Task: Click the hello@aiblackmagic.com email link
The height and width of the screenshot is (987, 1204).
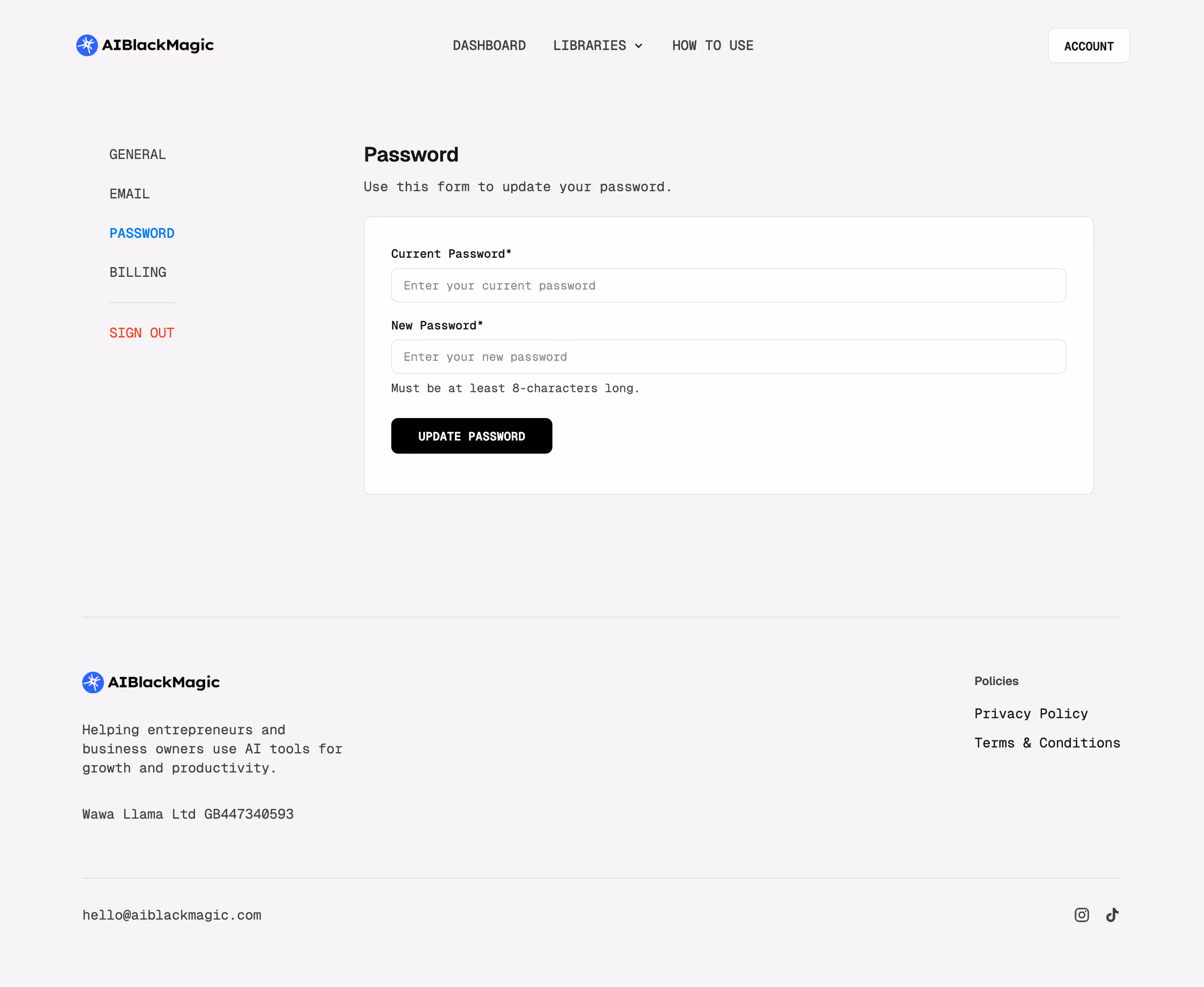Action: coord(172,915)
